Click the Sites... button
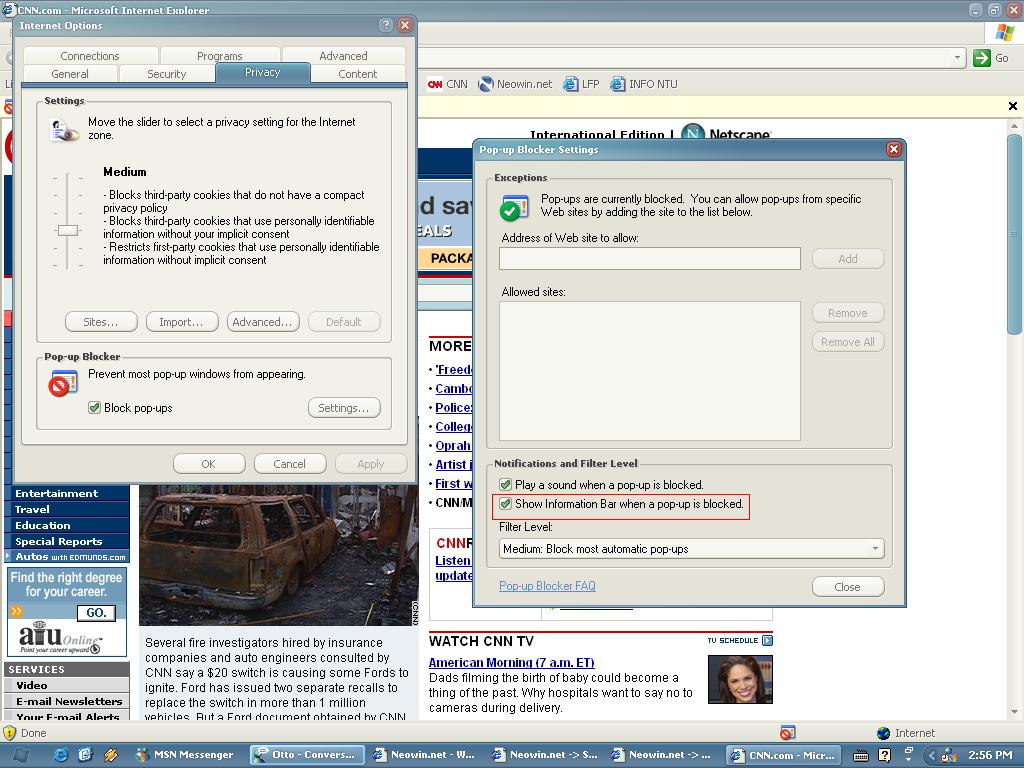The image size is (1024, 768). pyautogui.click(x=101, y=321)
